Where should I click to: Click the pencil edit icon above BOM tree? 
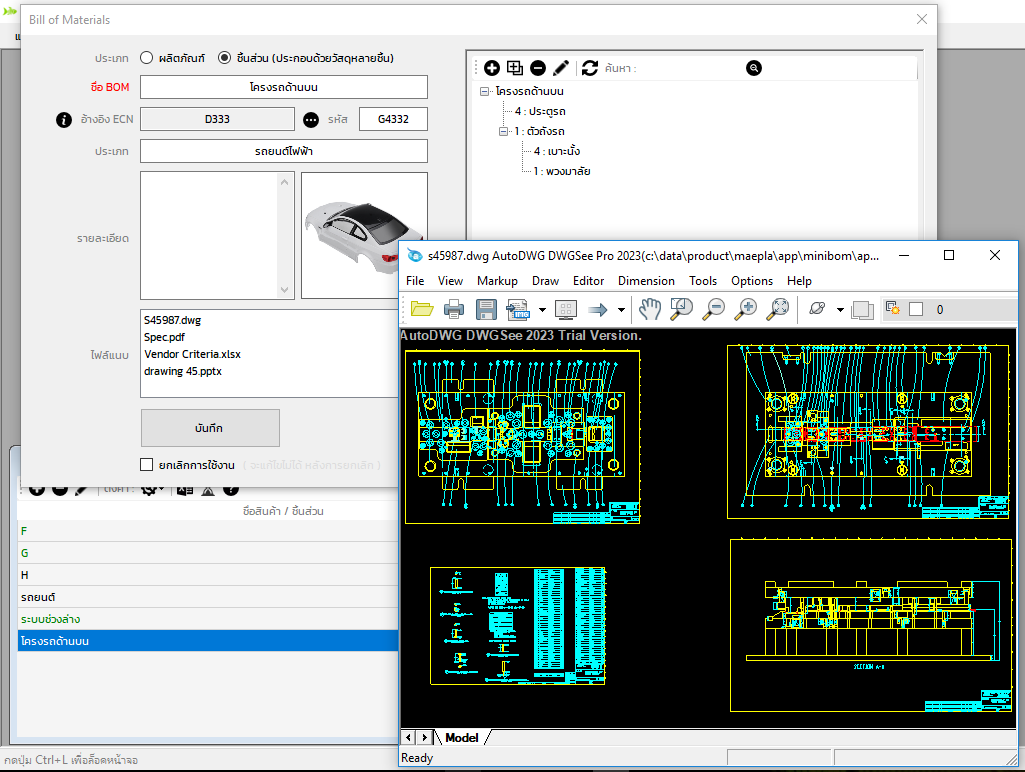tap(561, 68)
